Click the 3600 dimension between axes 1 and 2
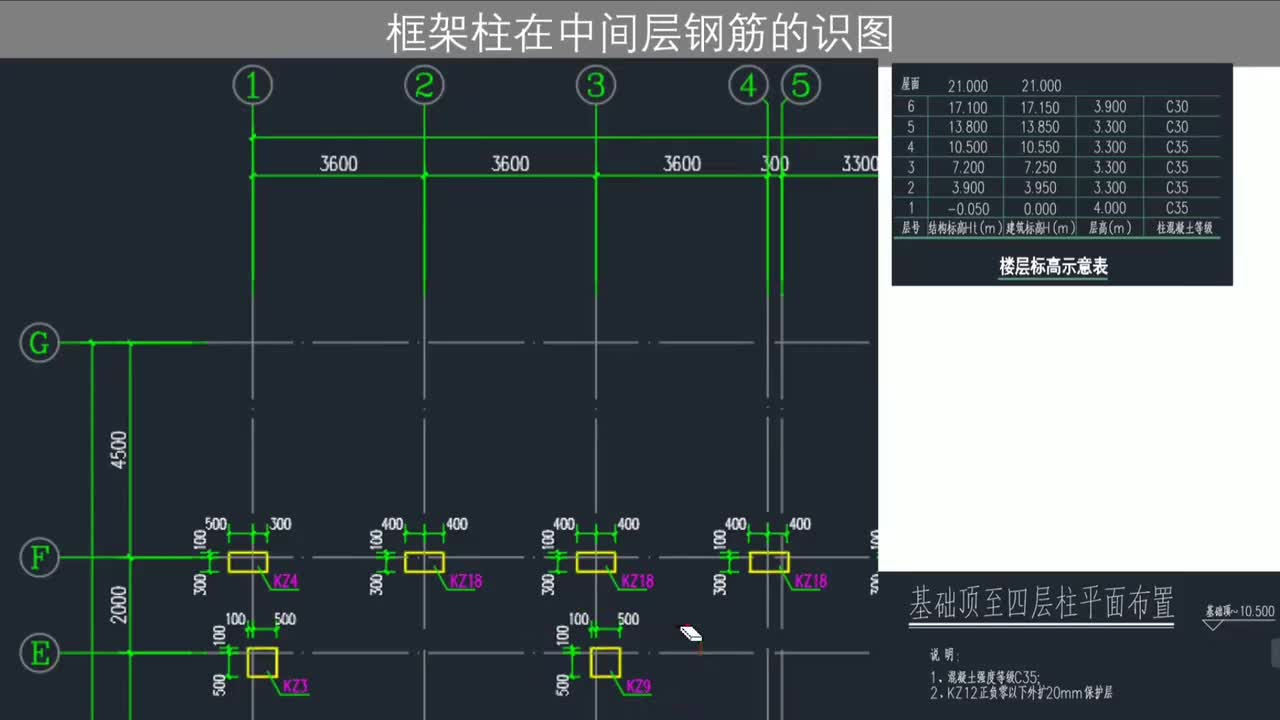 coord(338,163)
